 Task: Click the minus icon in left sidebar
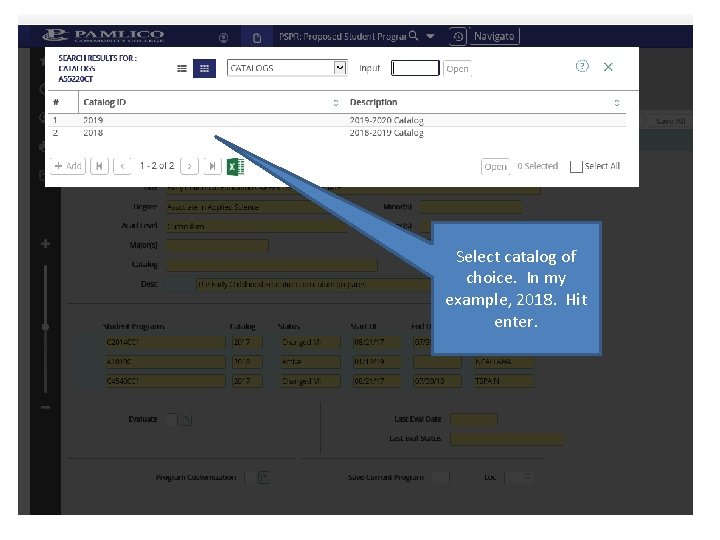pyautogui.click(x=45, y=407)
